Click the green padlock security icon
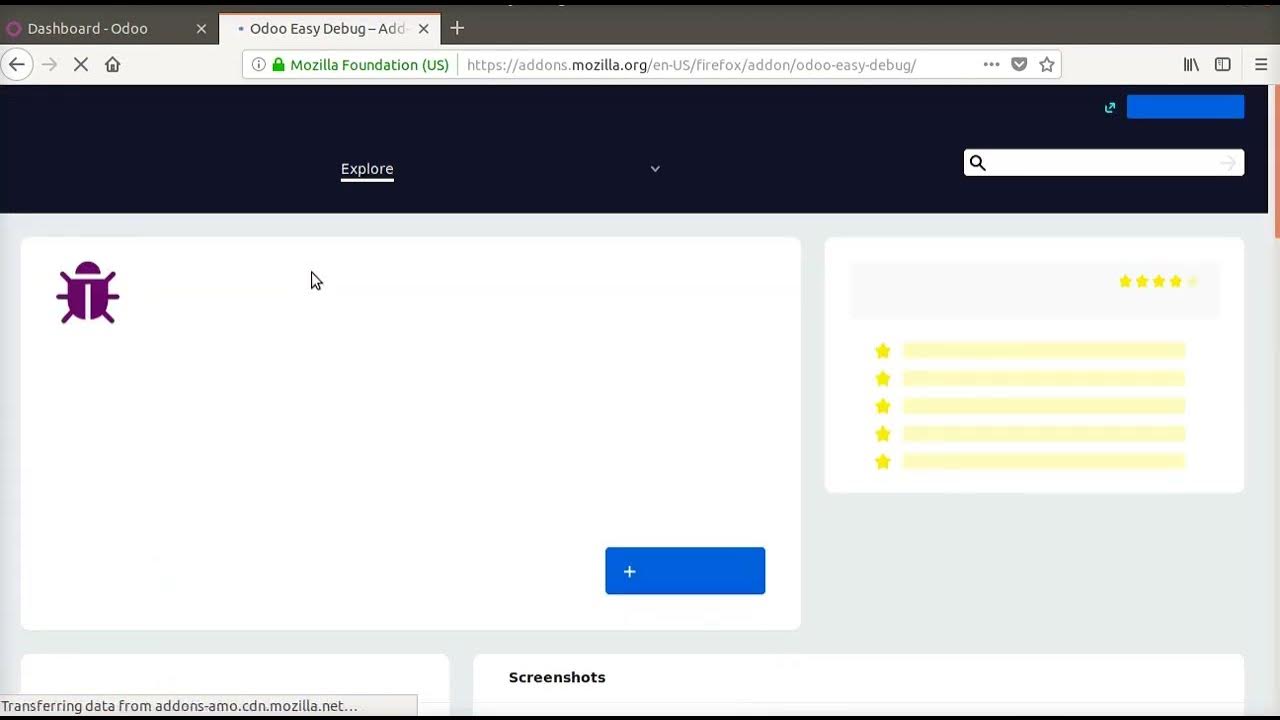Screen dimensions: 1280x720 pyautogui.click(x=278, y=64)
